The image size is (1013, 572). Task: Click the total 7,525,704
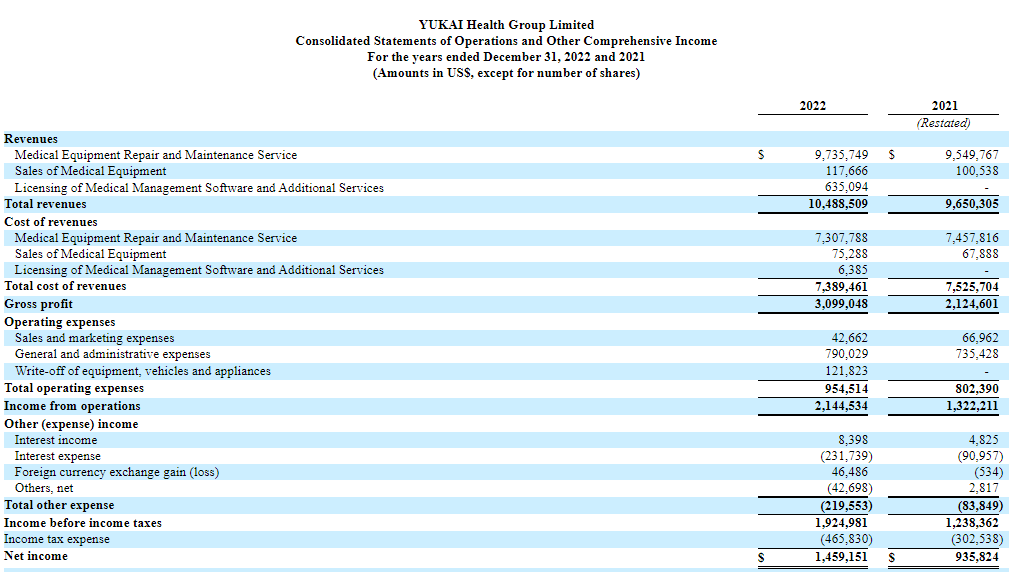click(971, 286)
